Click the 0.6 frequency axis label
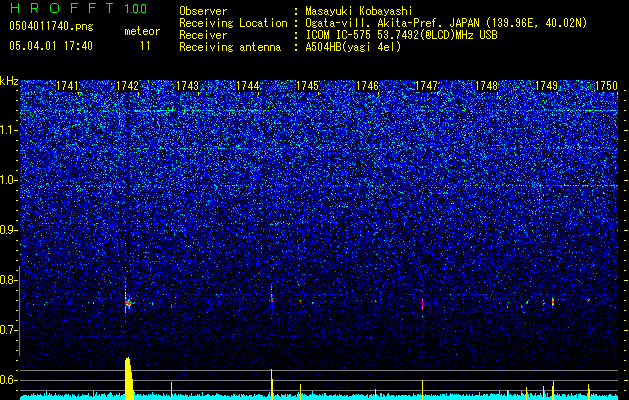Screen dimensions: 629x400 (8, 380)
